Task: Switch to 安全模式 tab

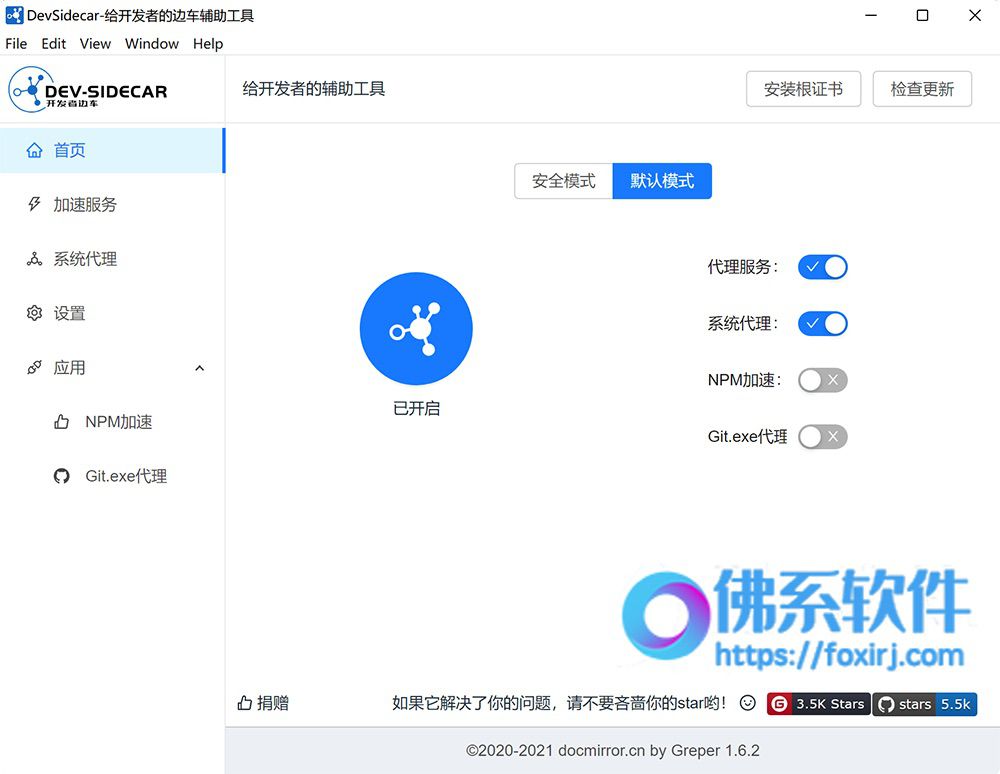Action: tap(564, 181)
